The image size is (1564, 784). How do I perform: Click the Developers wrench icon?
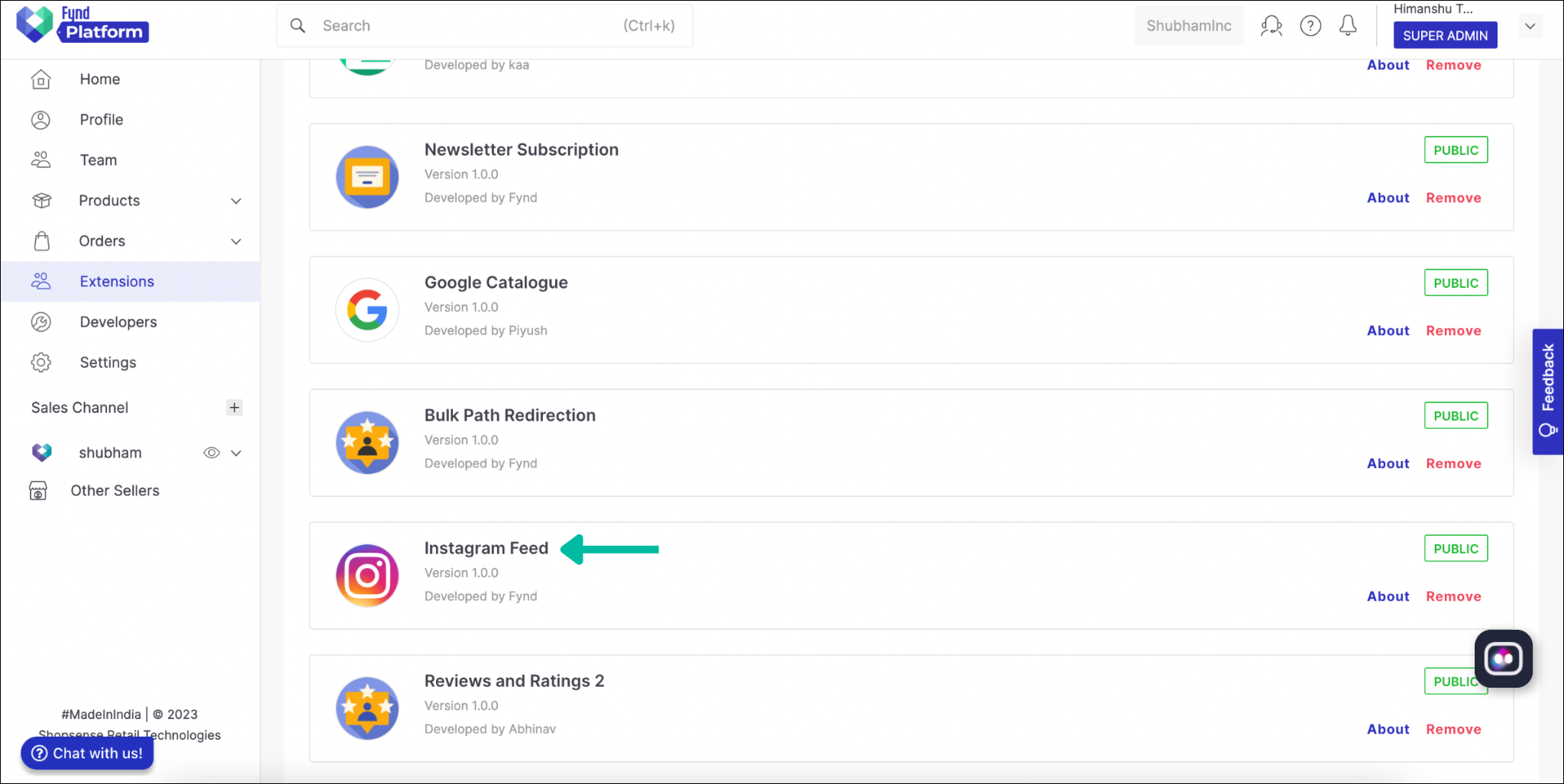click(40, 321)
